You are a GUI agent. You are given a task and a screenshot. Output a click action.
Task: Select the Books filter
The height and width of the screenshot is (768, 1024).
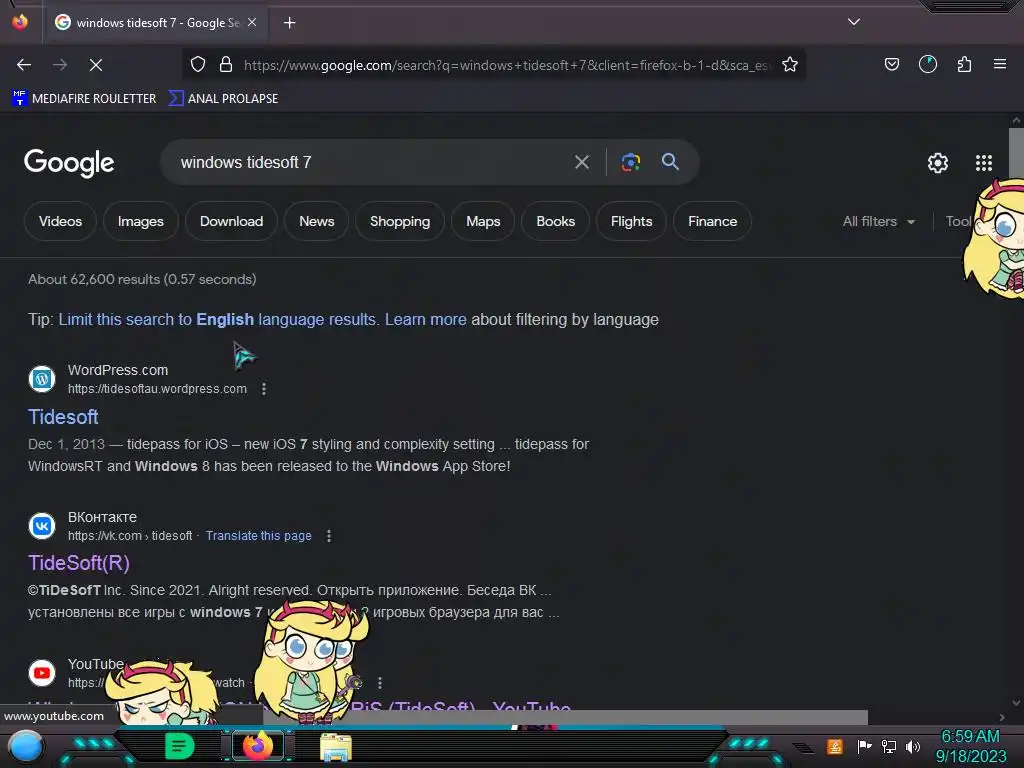click(x=556, y=221)
